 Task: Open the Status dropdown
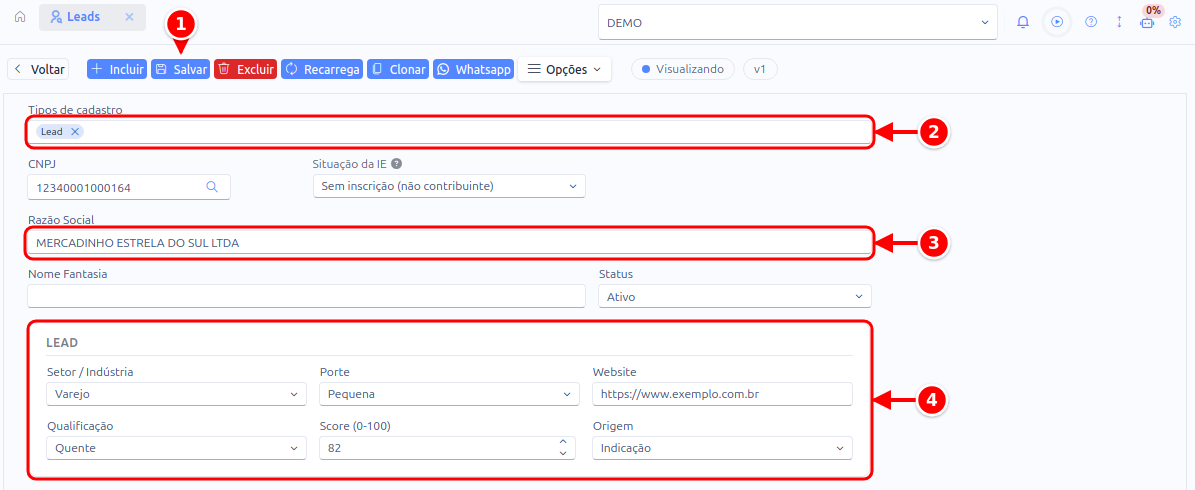click(x=735, y=296)
